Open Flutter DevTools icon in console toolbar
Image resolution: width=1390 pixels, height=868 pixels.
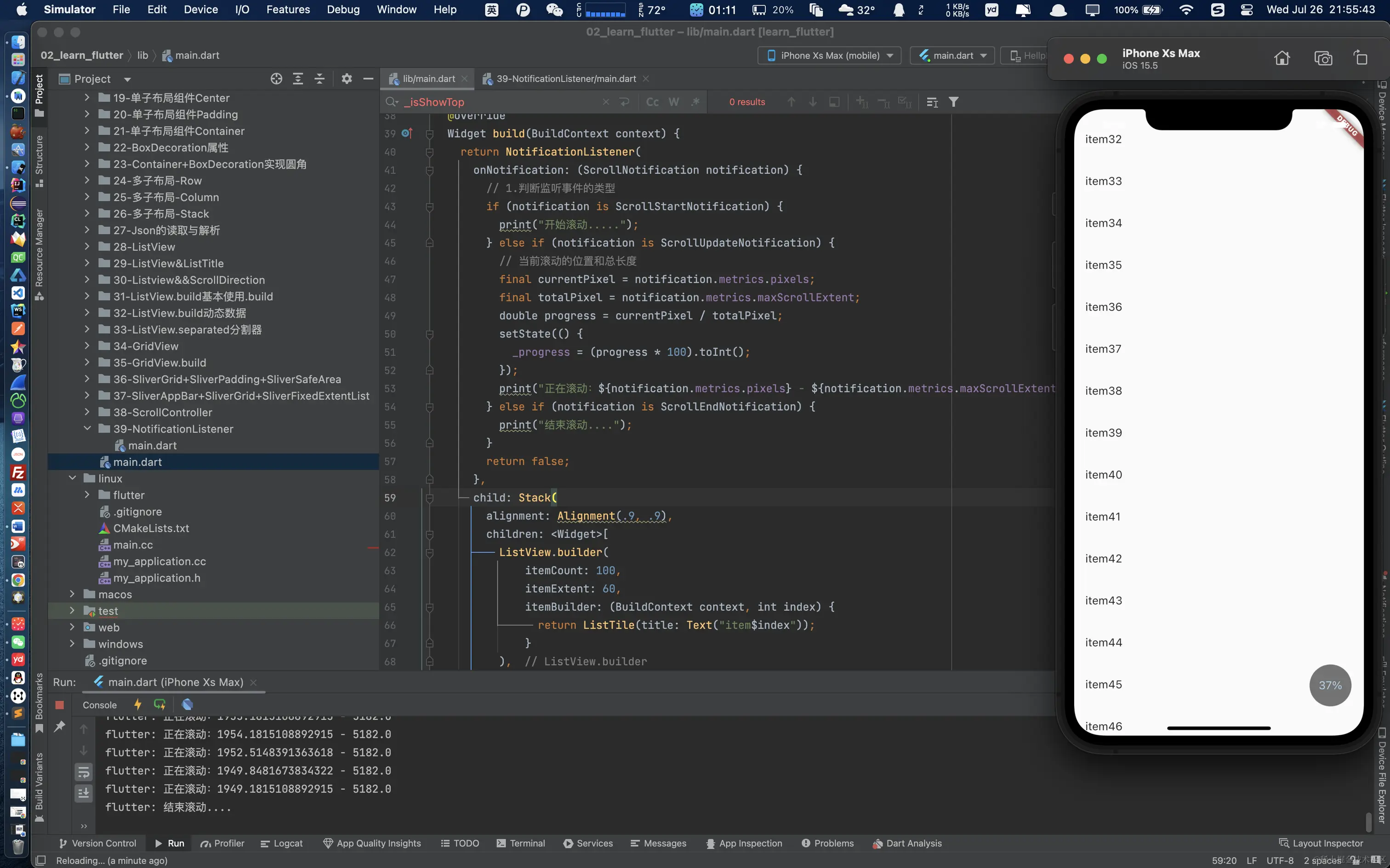click(187, 704)
